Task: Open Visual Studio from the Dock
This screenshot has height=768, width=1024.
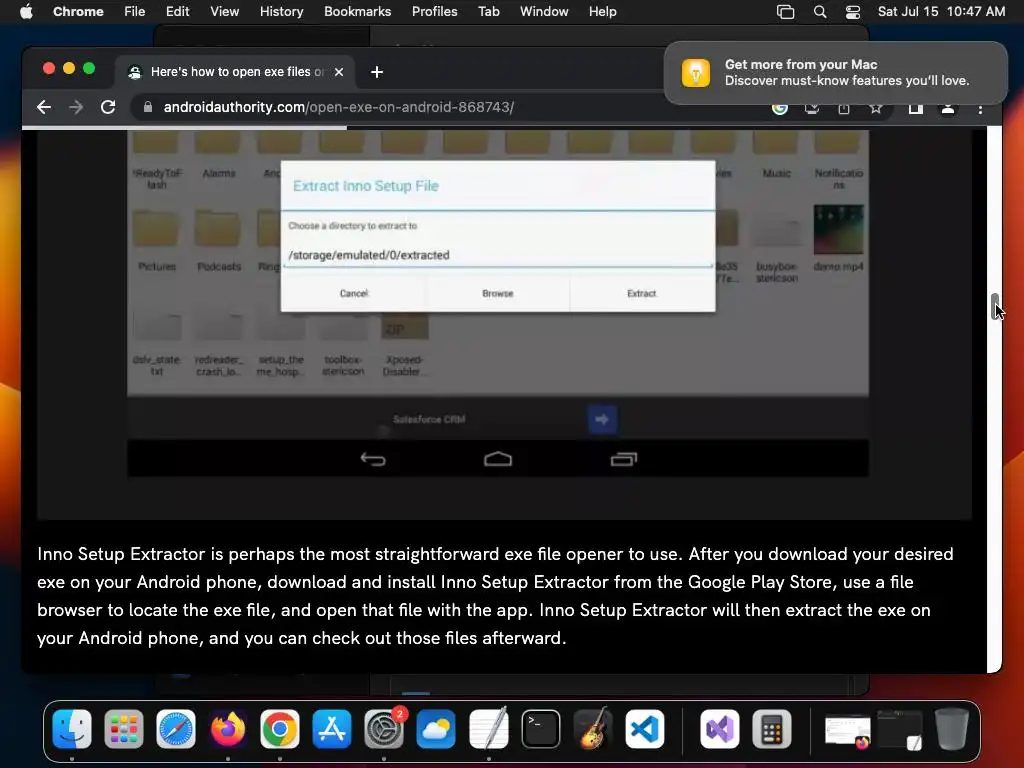Action: (x=720, y=729)
